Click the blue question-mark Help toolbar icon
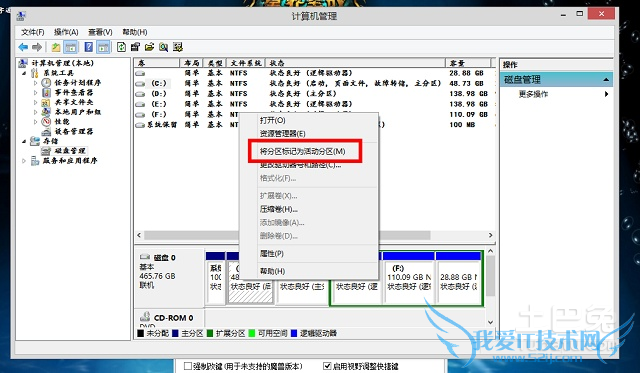Image resolution: width=640 pixels, height=373 pixels. (89, 47)
